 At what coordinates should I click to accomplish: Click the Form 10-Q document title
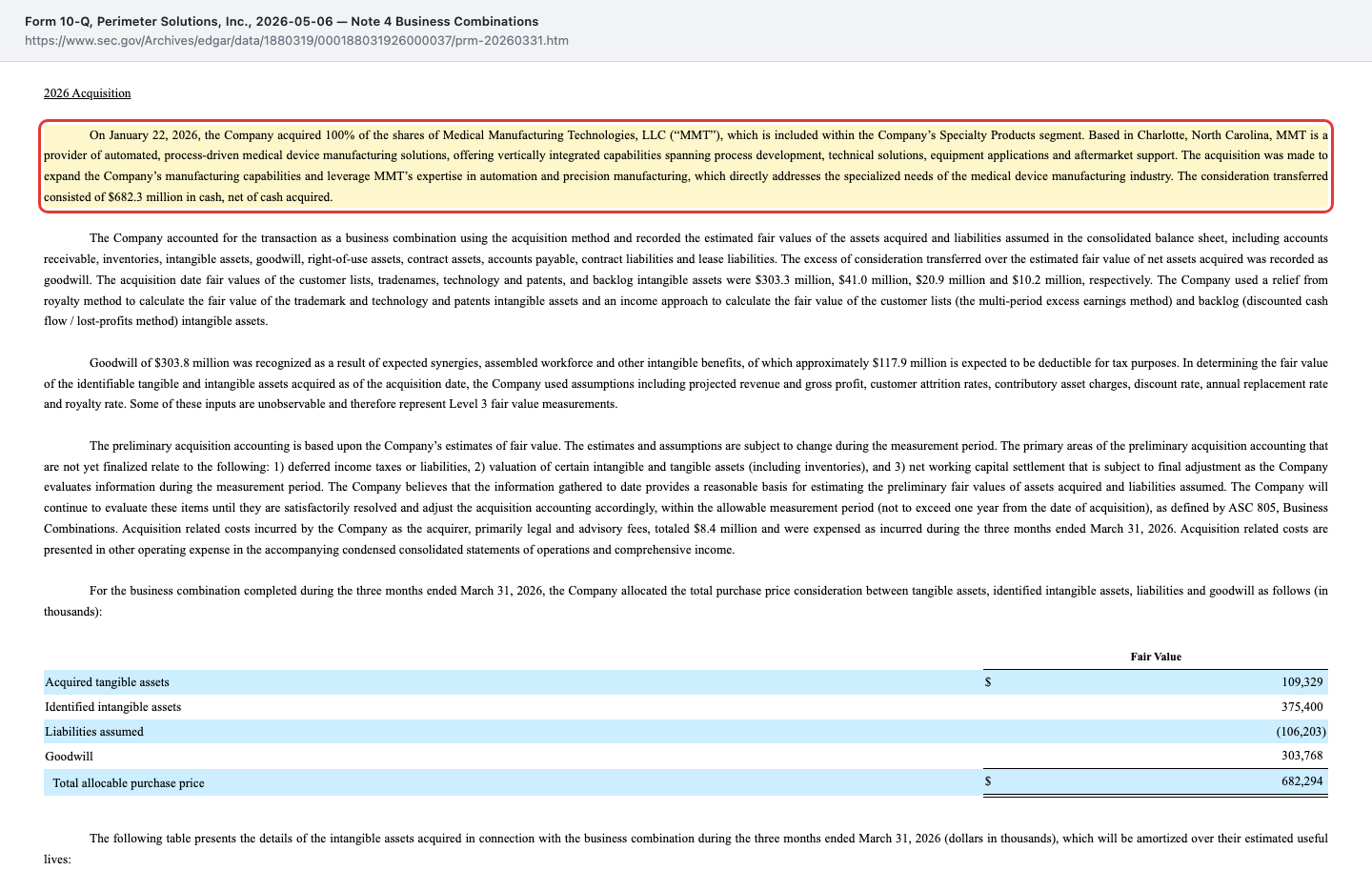(281, 21)
